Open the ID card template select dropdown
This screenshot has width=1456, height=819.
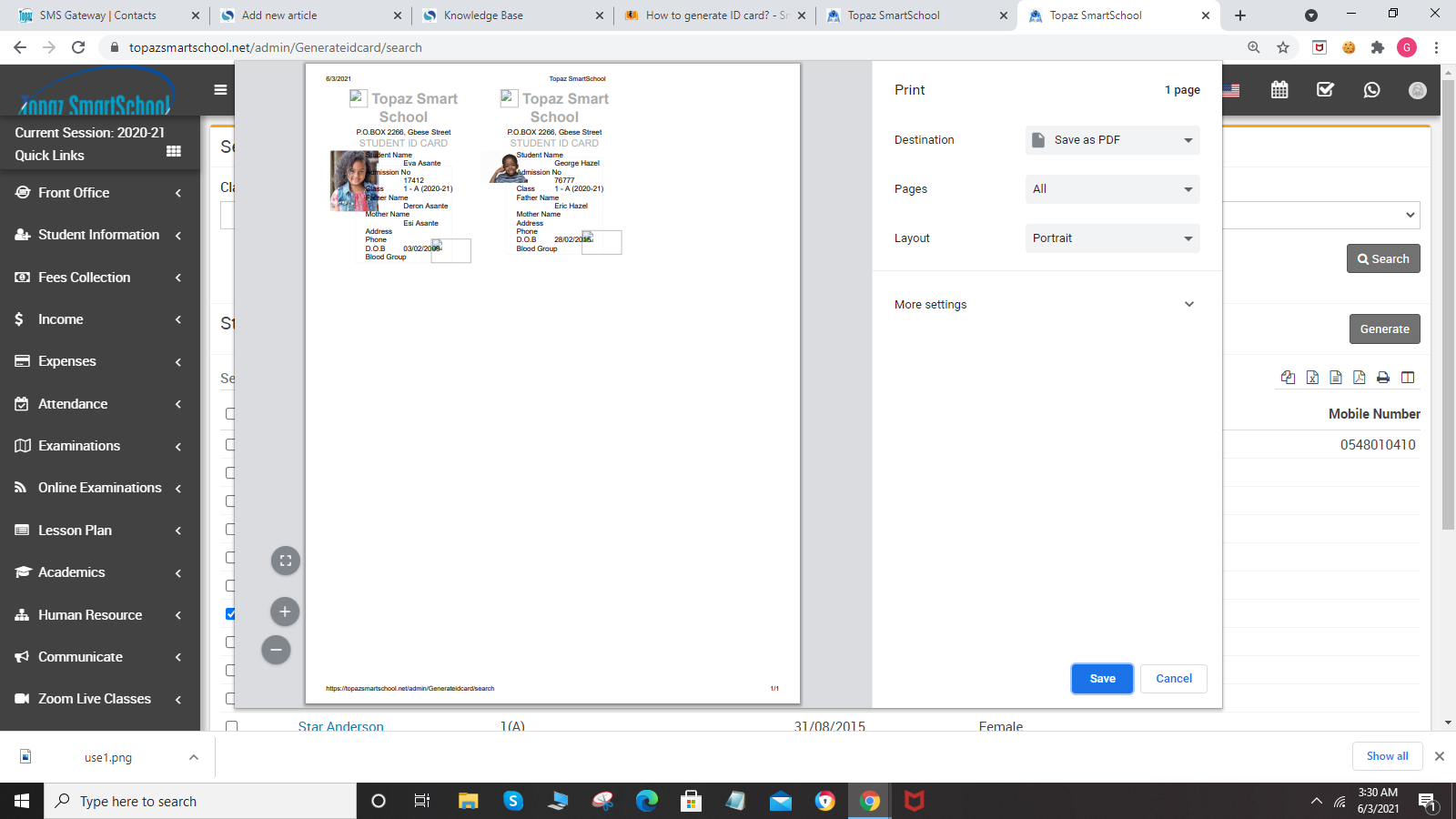pos(1320,215)
